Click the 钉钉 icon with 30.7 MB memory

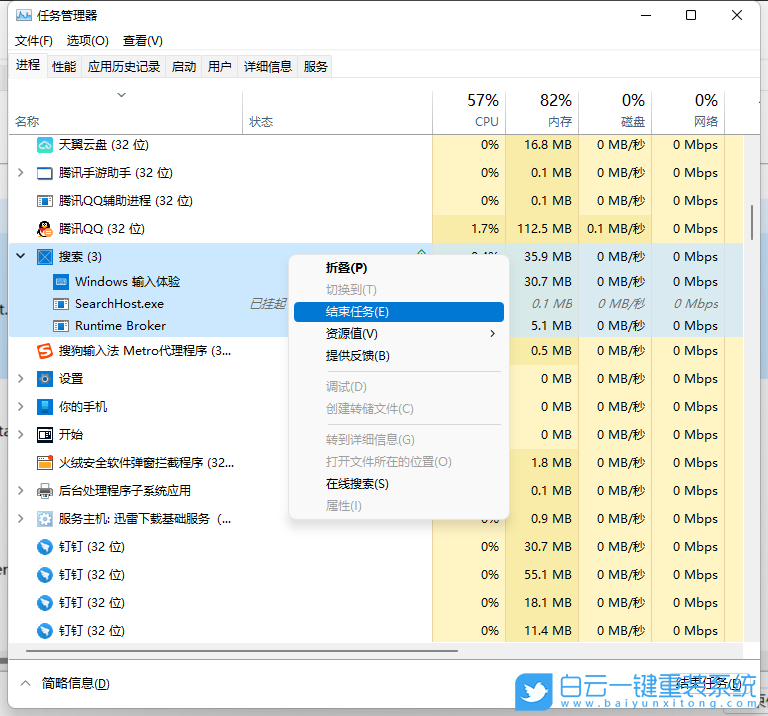(x=45, y=547)
